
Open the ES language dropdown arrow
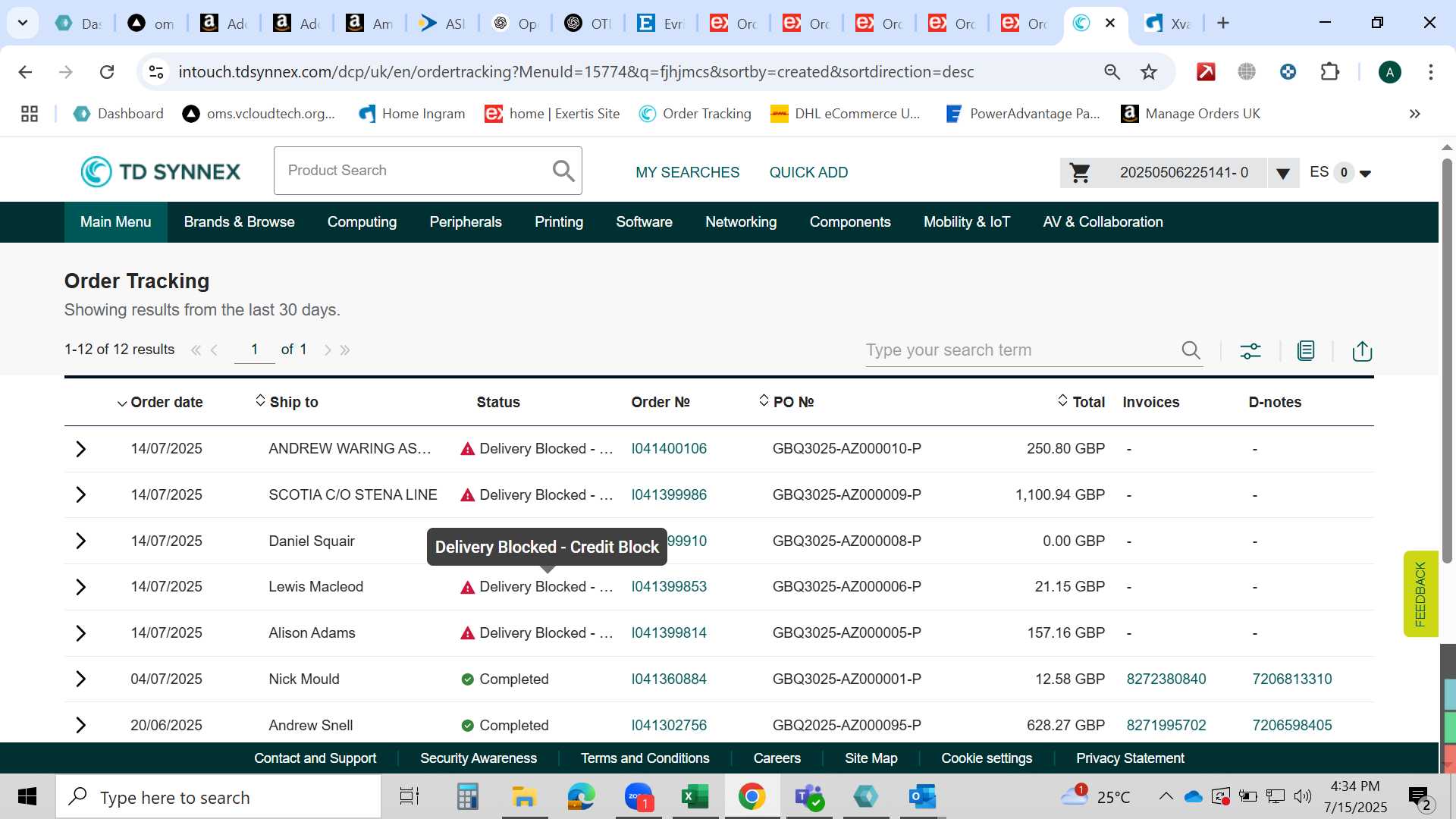(x=1365, y=174)
